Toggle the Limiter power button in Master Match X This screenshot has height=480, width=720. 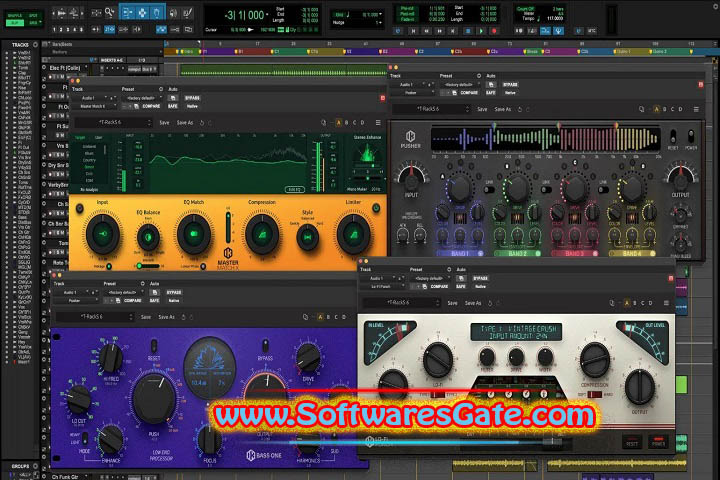(376, 208)
